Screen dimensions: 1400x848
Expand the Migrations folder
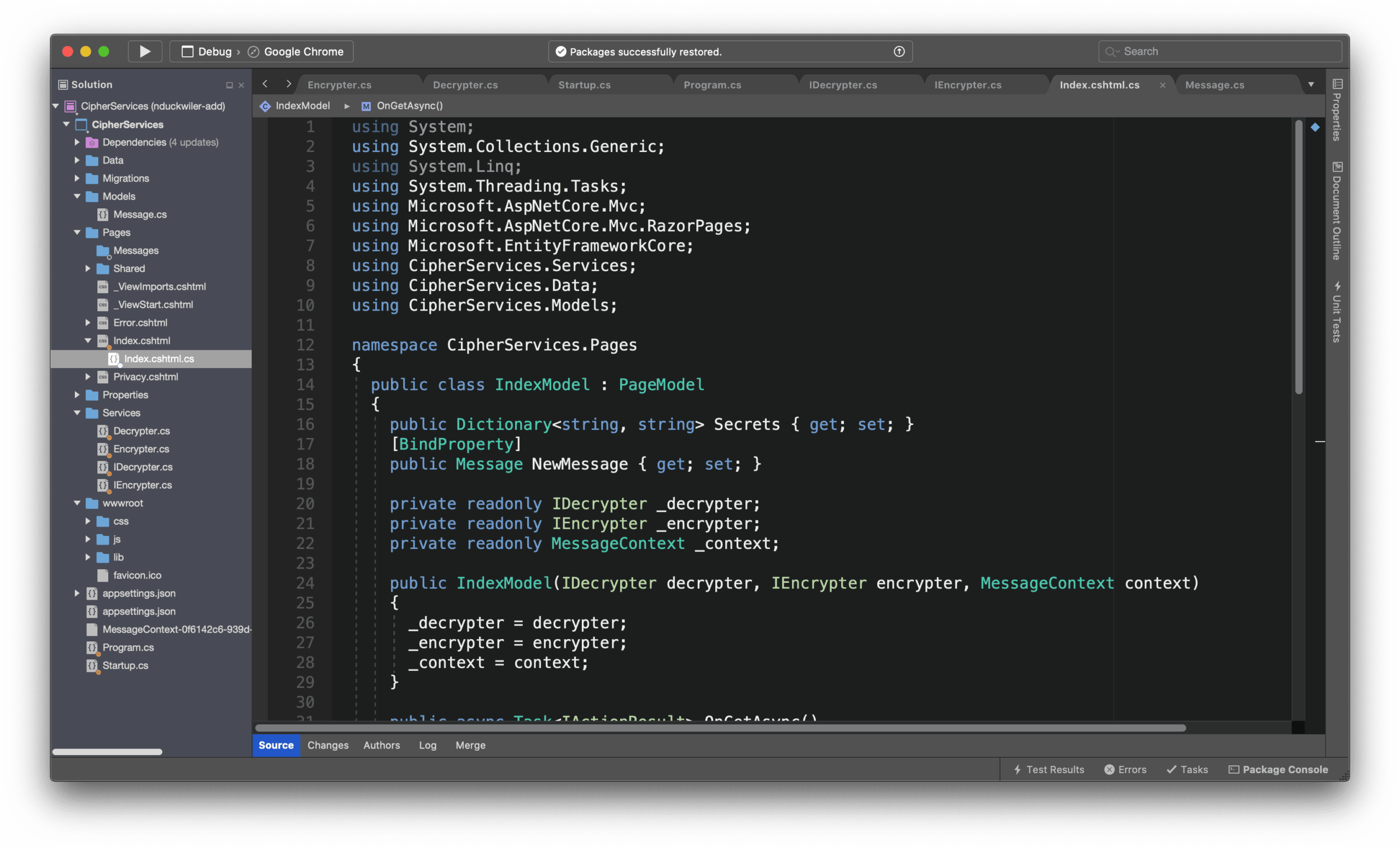click(x=77, y=178)
